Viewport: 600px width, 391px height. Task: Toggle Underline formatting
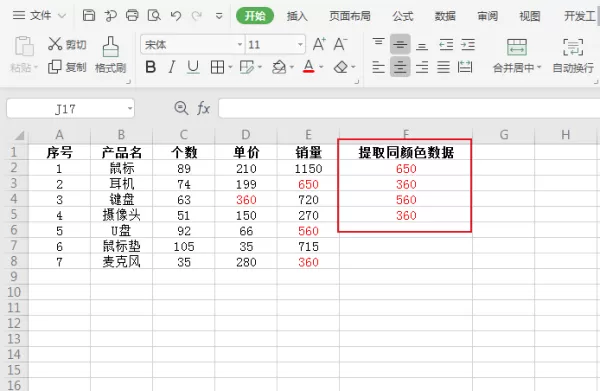pos(193,67)
